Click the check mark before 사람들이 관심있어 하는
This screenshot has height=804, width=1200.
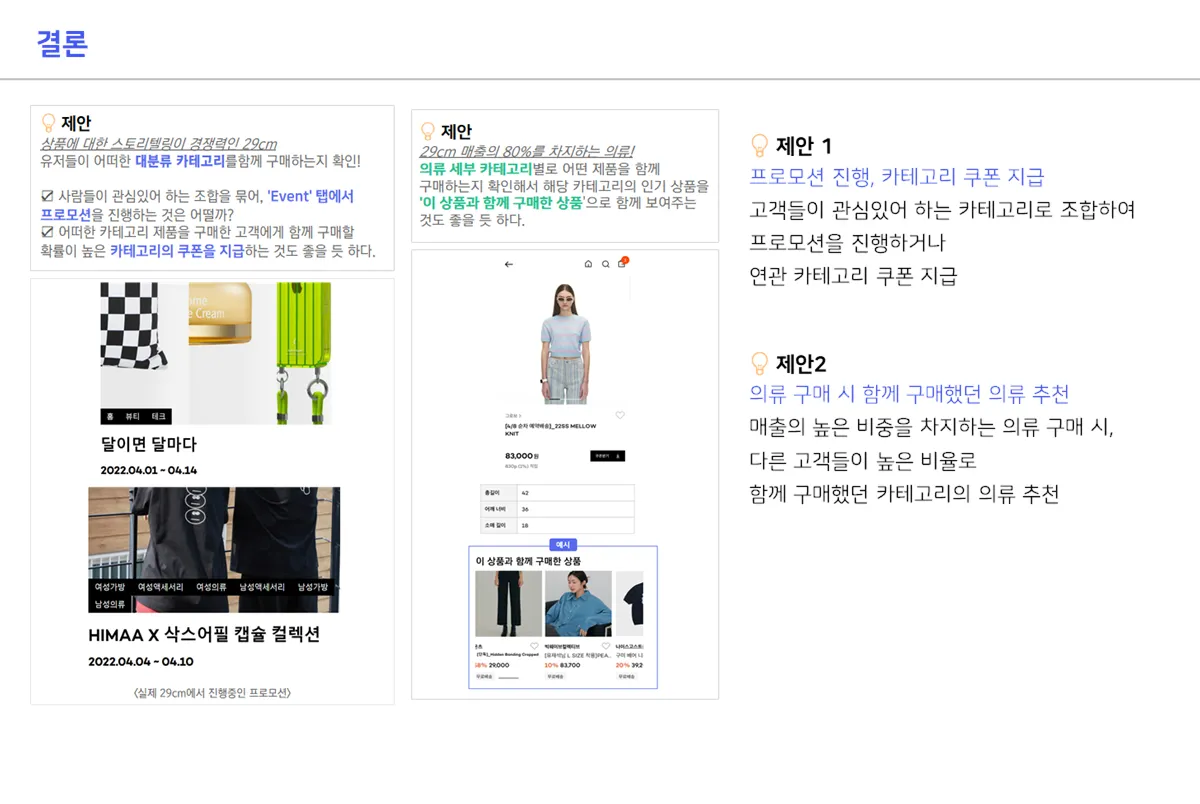point(47,196)
